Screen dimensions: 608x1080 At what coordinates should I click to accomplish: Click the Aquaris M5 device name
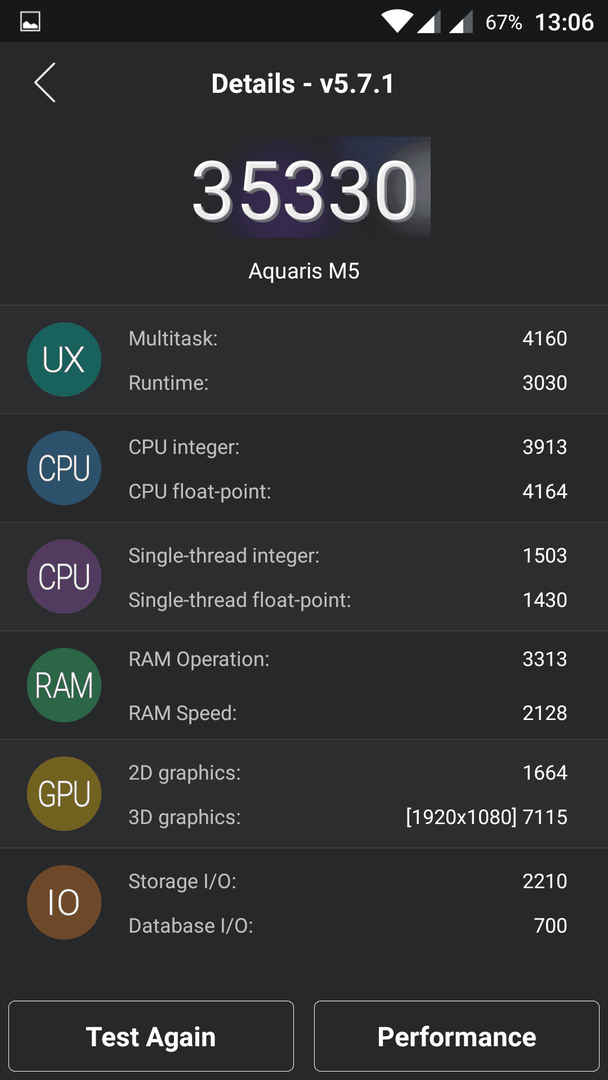pos(304,271)
